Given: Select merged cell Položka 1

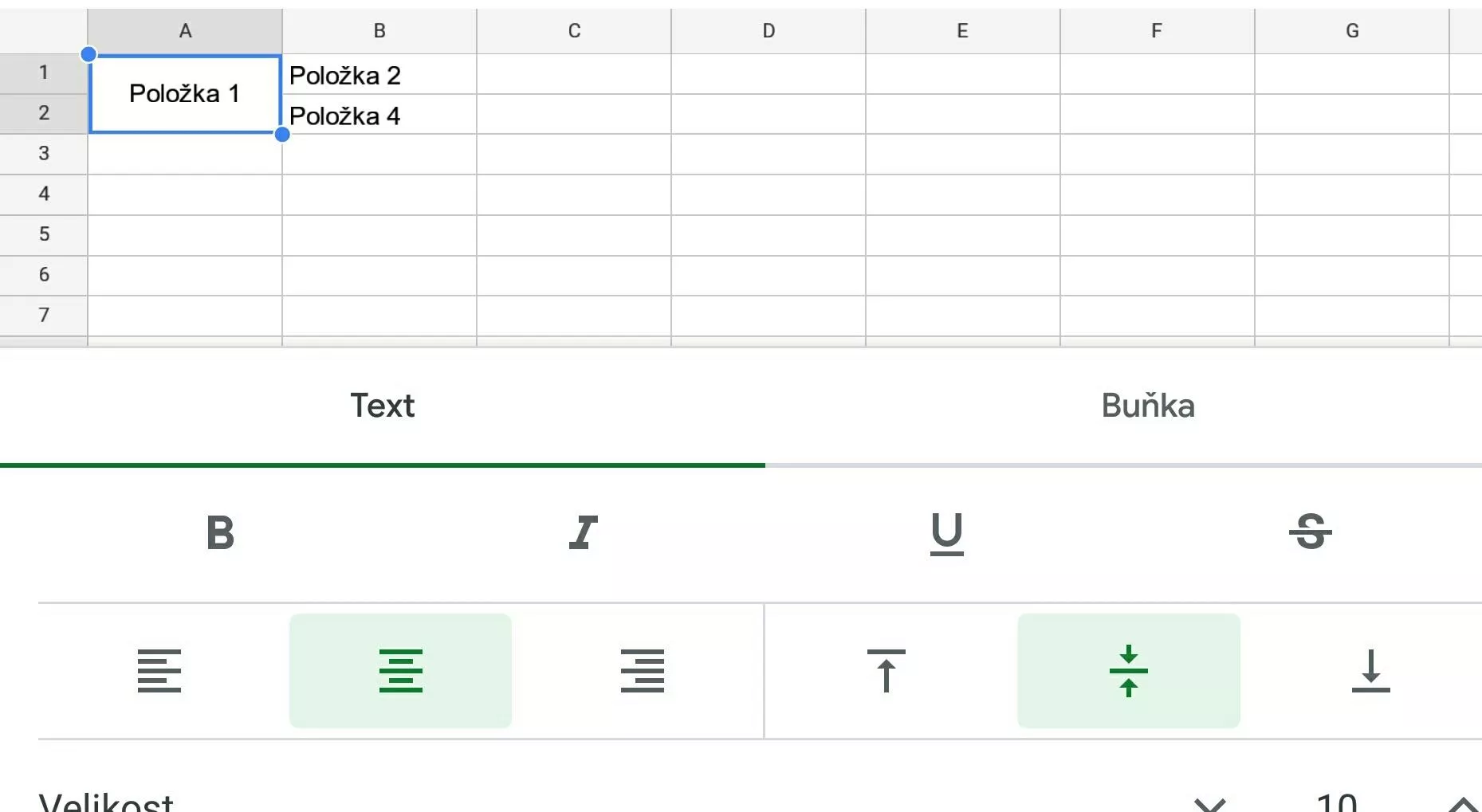Looking at the screenshot, I should (x=185, y=94).
